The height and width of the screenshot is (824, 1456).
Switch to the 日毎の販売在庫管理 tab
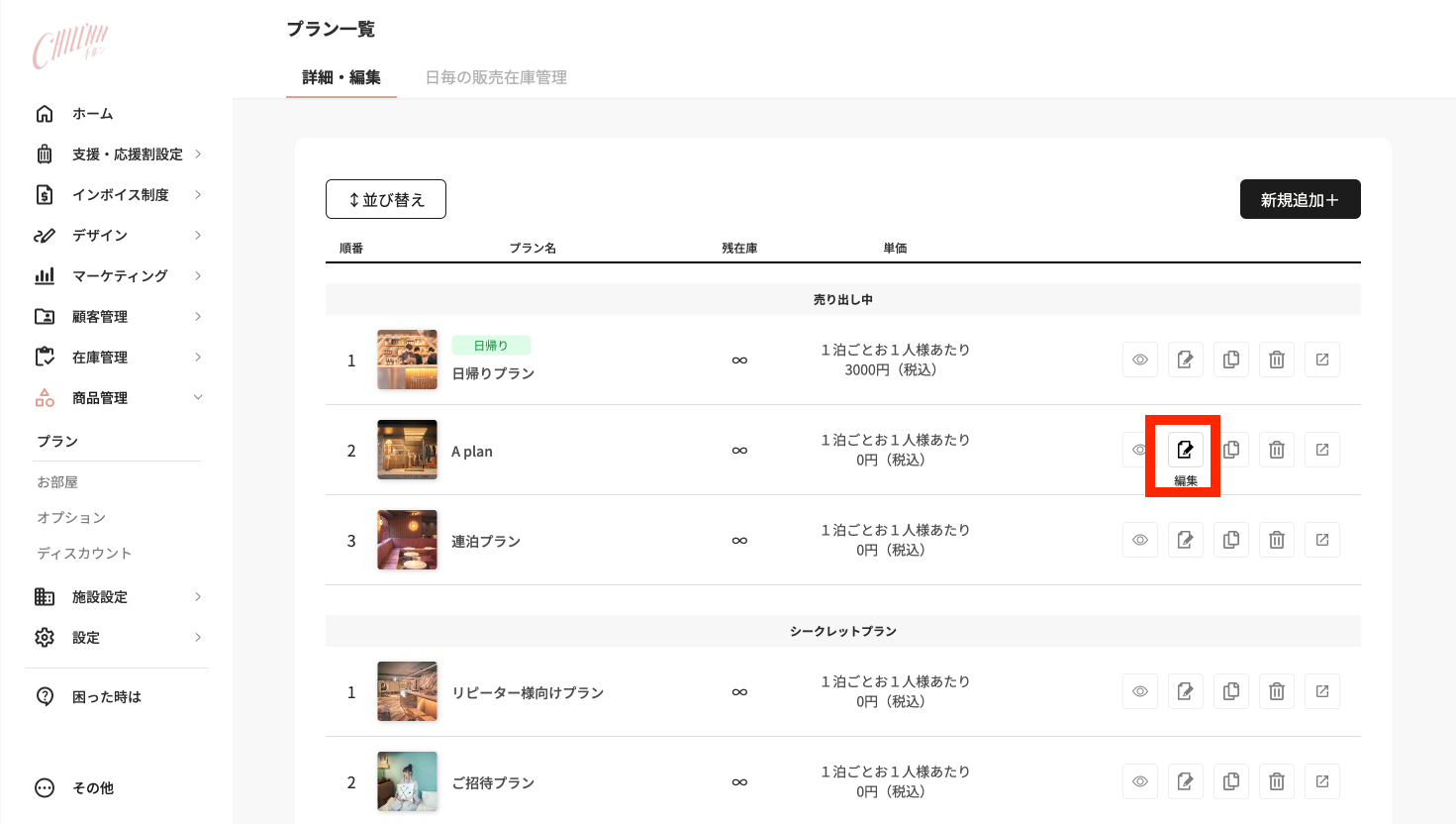click(x=496, y=77)
